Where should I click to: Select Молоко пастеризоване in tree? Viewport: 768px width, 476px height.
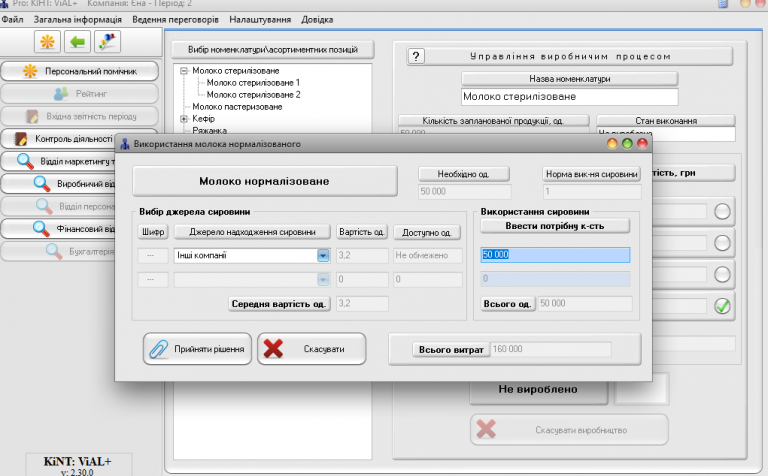[x=237, y=107]
